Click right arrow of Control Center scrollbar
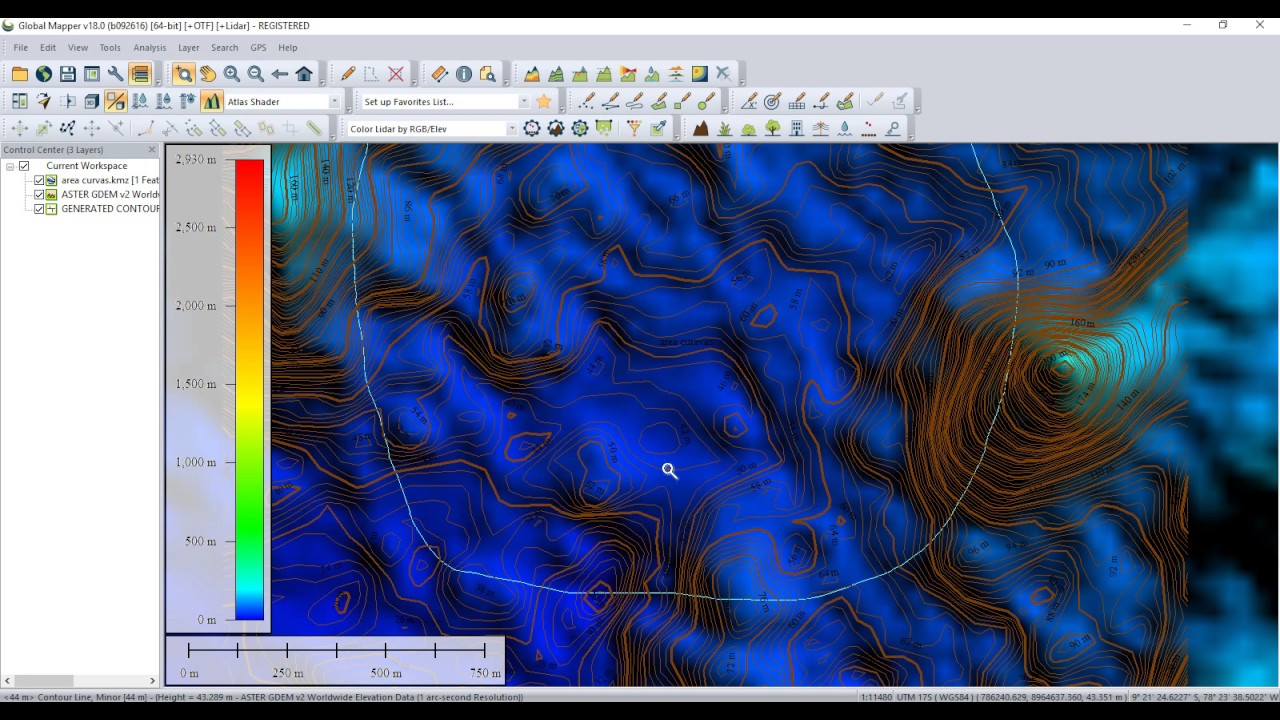The width and height of the screenshot is (1280, 720). [x=153, y=681]
